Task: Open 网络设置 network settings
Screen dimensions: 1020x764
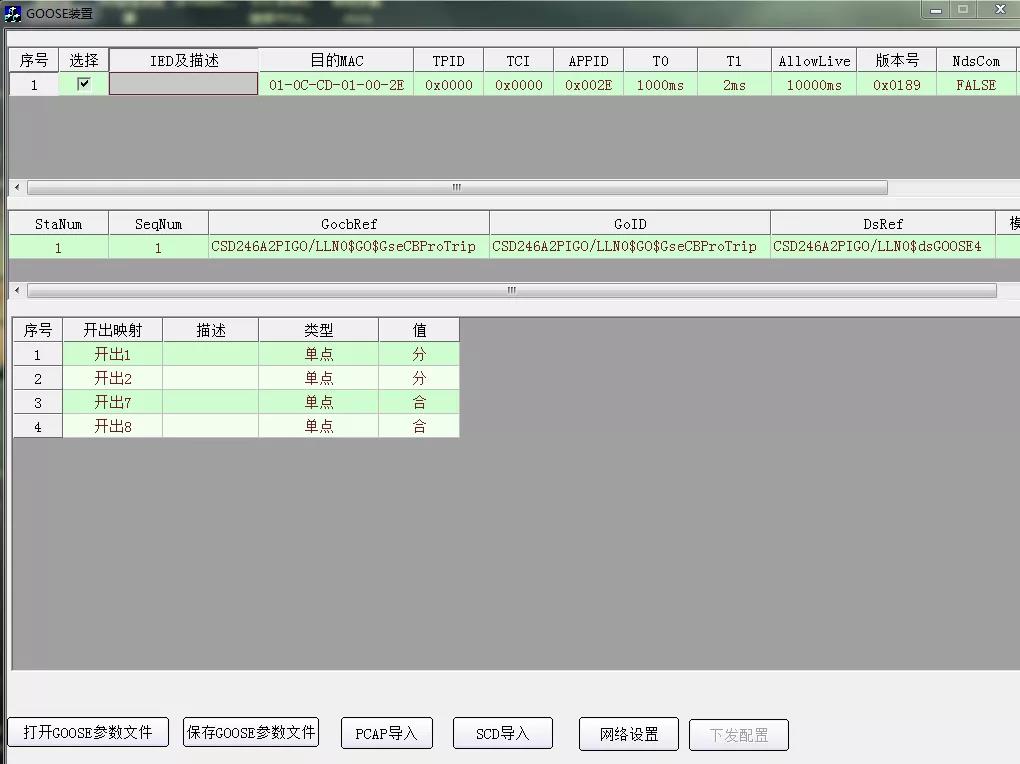Action: pyautogui.click(x=629, y=734)
